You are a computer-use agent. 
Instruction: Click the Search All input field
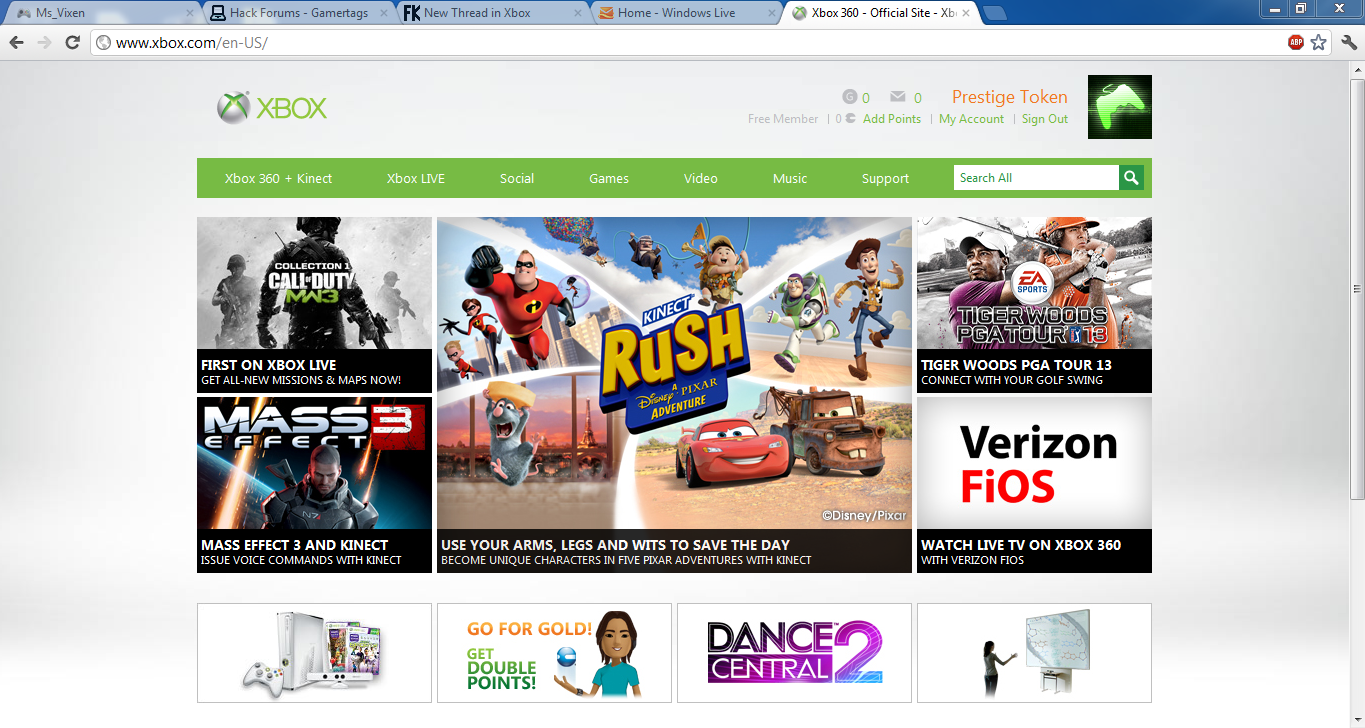tap(1036, 178)
